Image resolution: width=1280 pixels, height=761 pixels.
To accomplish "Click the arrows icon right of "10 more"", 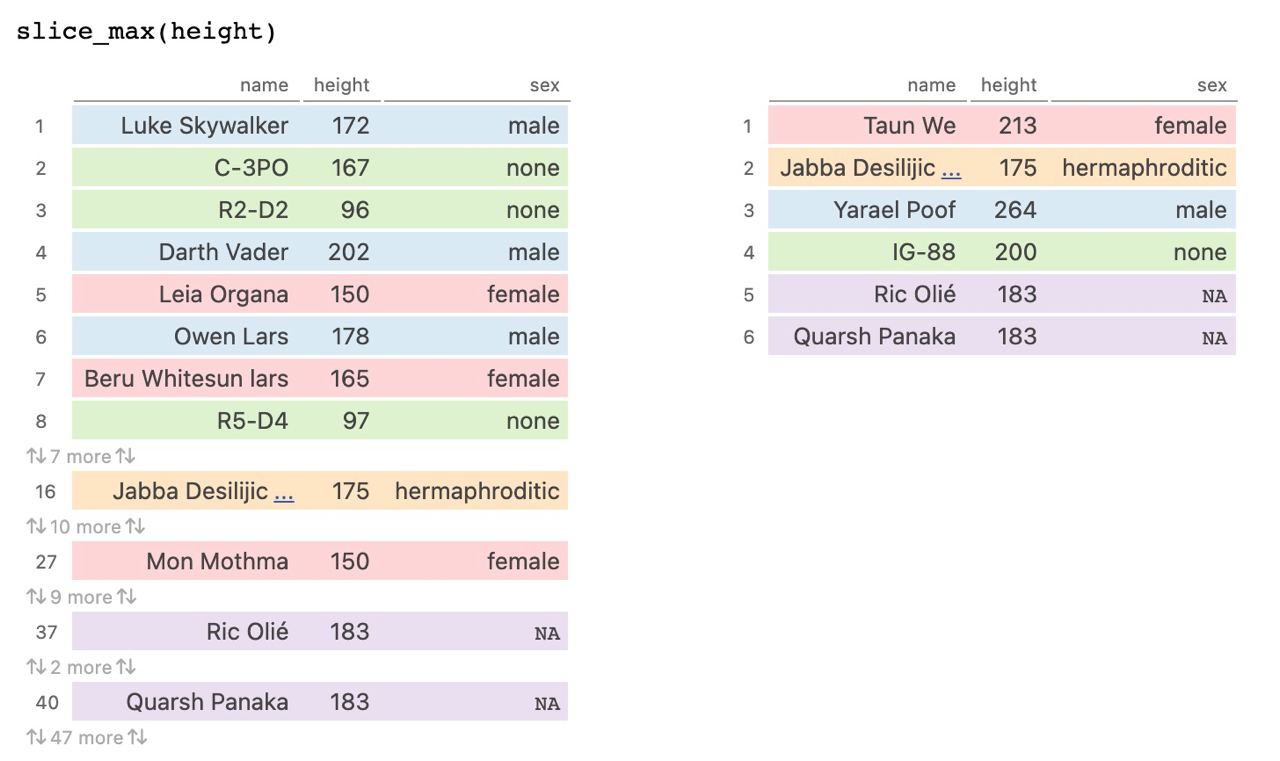I will (135, 527).
